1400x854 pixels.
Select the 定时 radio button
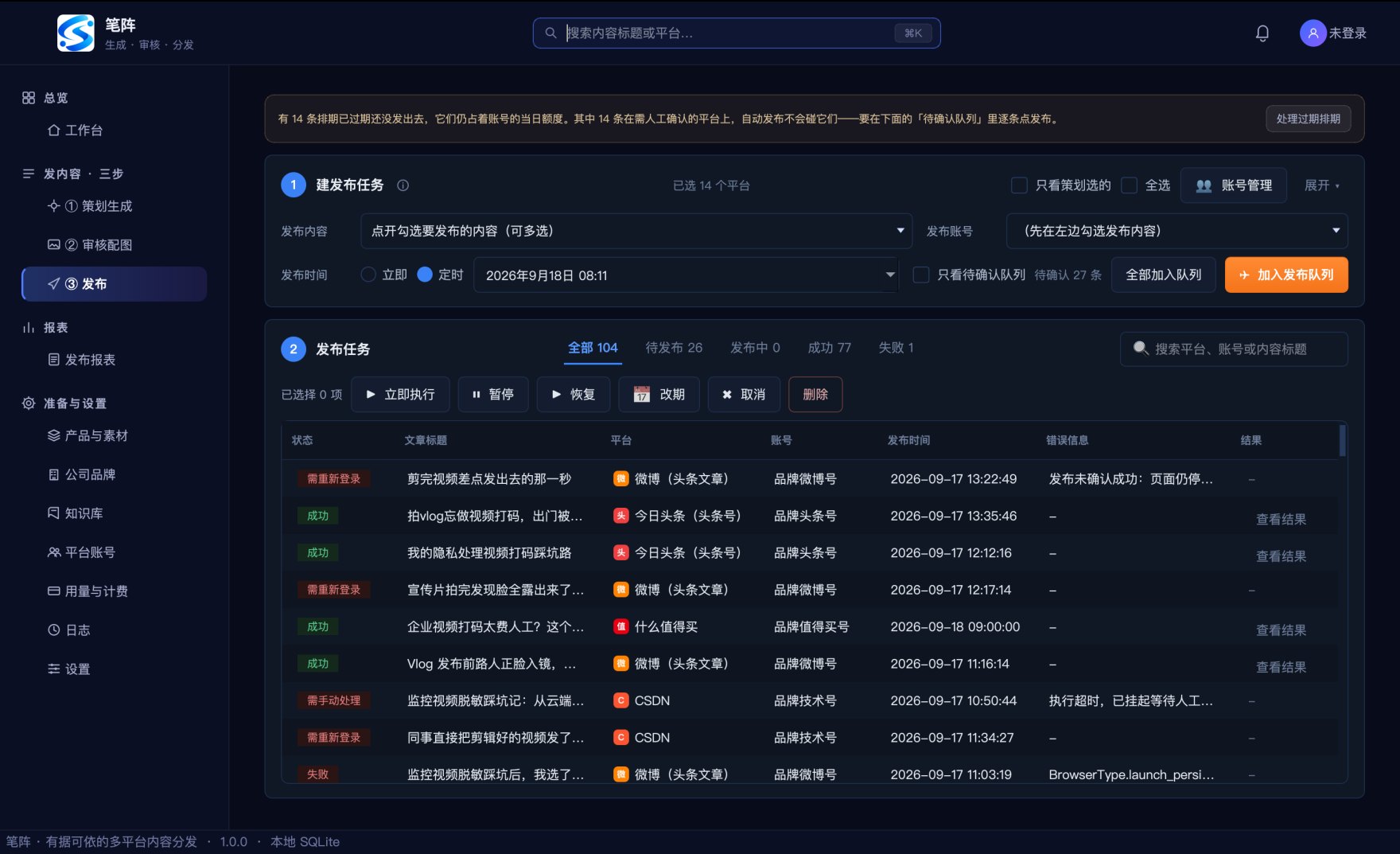[425, 275]
